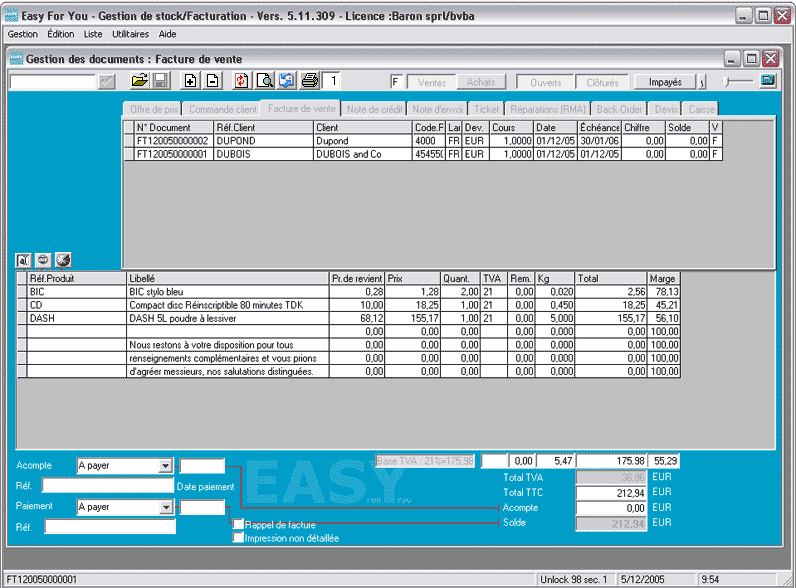Click the red refresh document icon
The image size is (796, 588).
pos(242,81)
